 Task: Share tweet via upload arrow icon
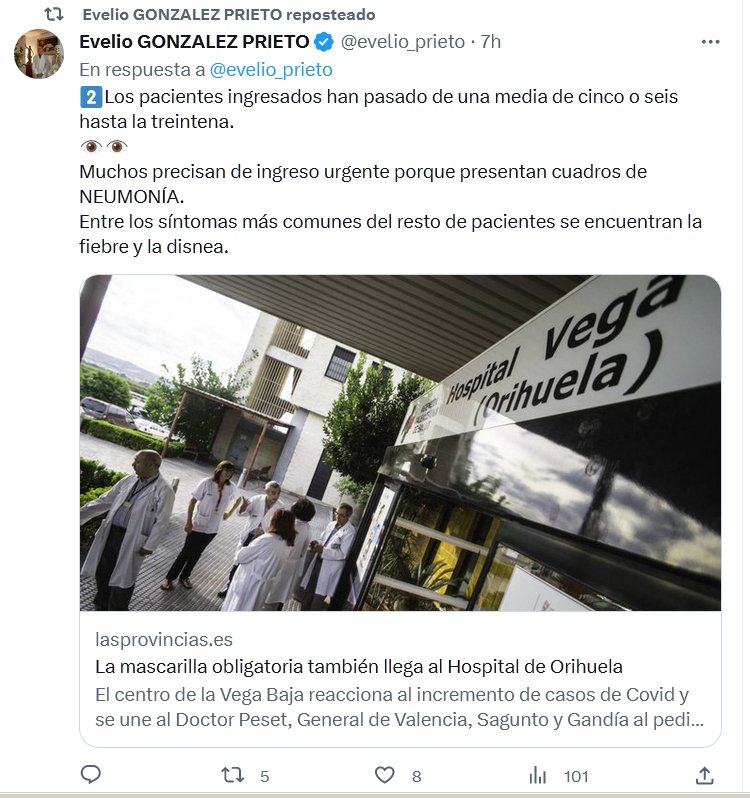(x=705, y=776)
